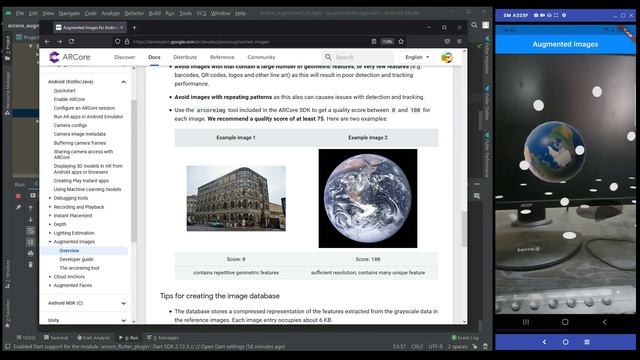This screenshot has height=360, width=640.
Task: Click scrcpy bottom bar home circle
Action: click(x=565, y=342)
